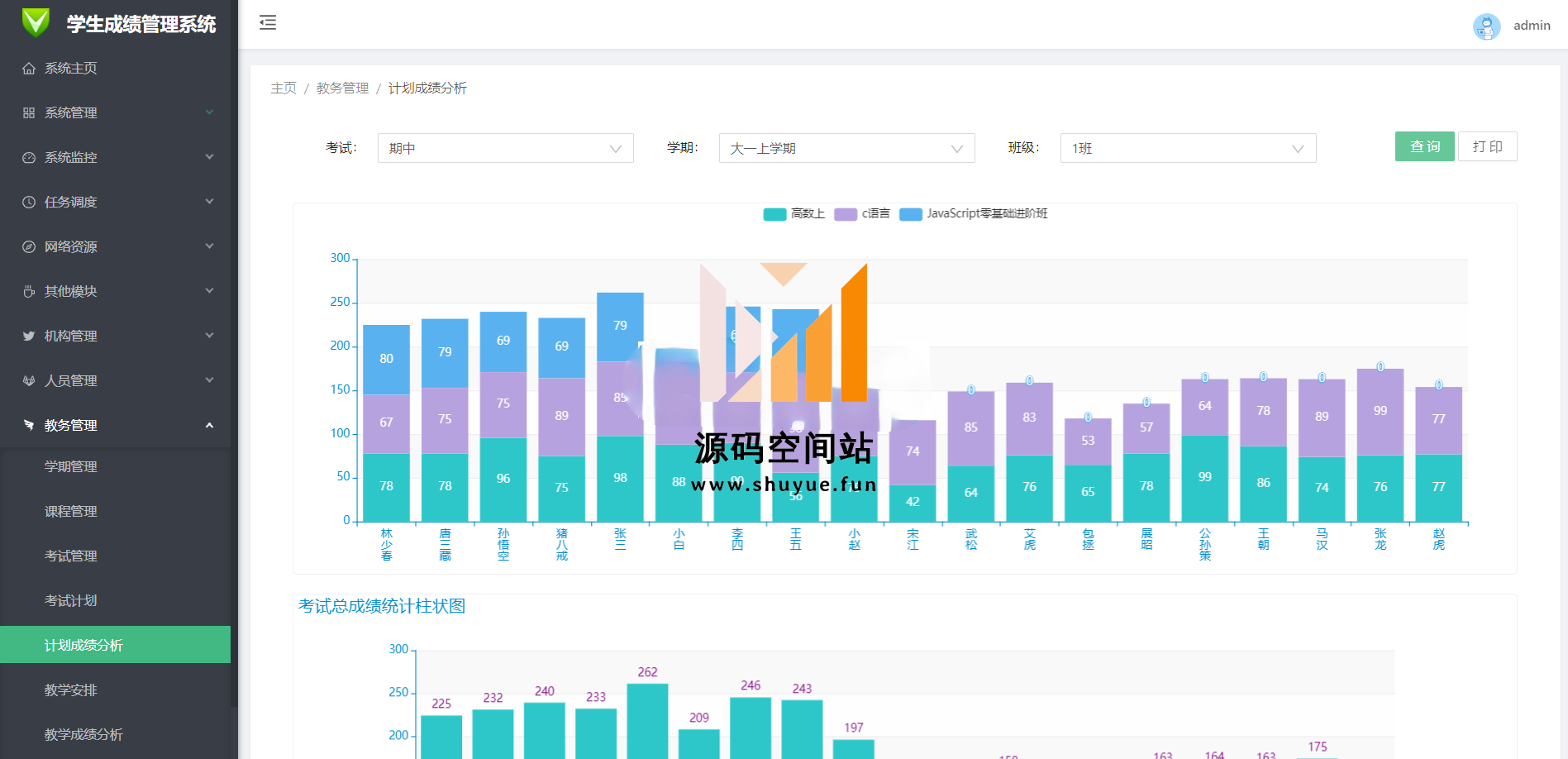
Task: Click 宋江's teal bar segment 42
Action: 913,503
